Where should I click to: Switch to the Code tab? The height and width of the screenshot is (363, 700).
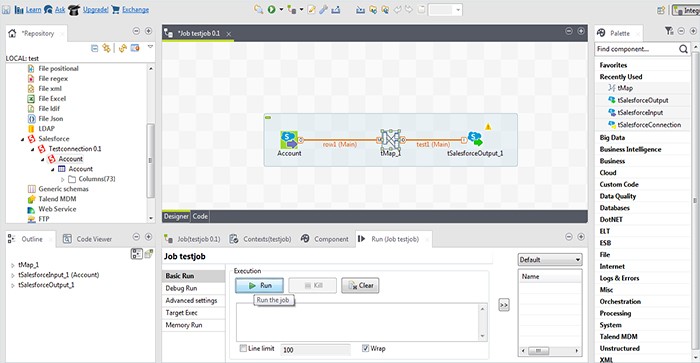[x=200, y=216]
